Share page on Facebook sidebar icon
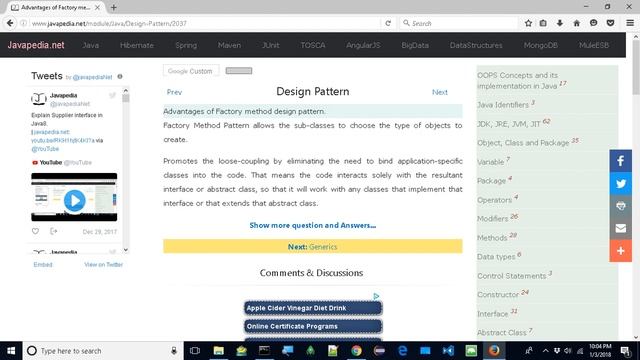 (620, 161)
